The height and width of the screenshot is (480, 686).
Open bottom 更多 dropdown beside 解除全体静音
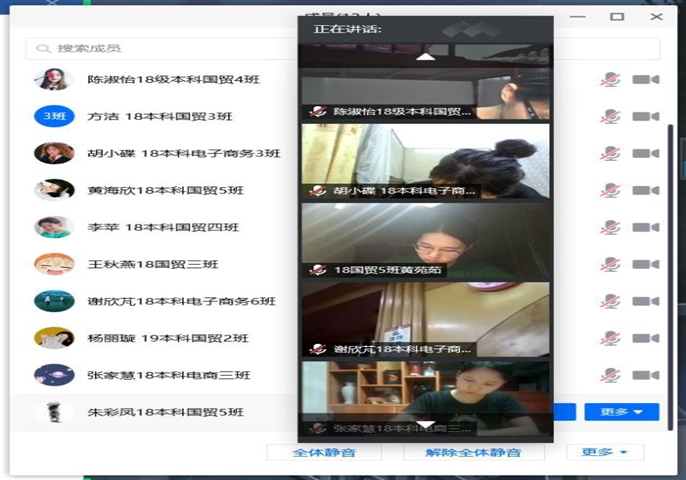point(605,452)
